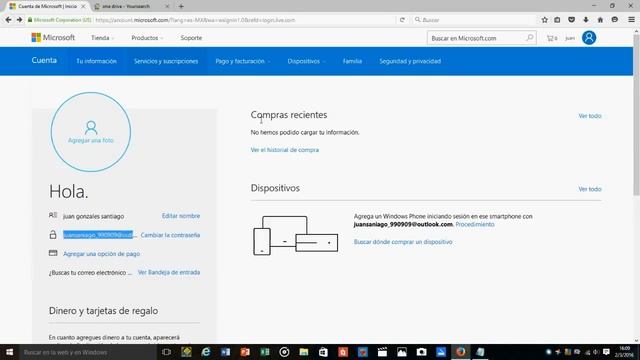The image size is (640, 360).
Task: Open Servicios y suscripciones tab
Action: point(166,61)
